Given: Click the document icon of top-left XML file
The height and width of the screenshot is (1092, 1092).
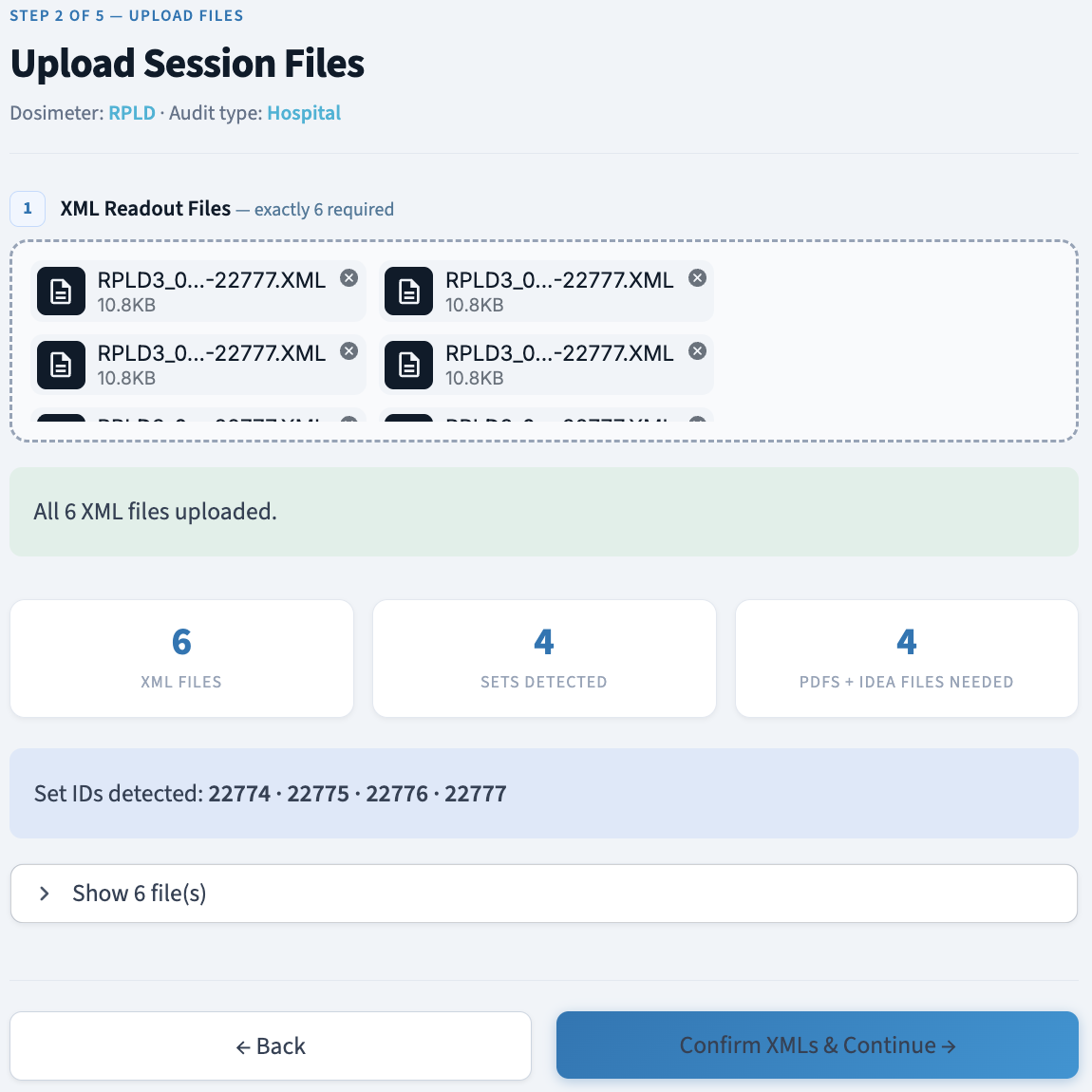Looking at the screenshot, I should (62, 292).
